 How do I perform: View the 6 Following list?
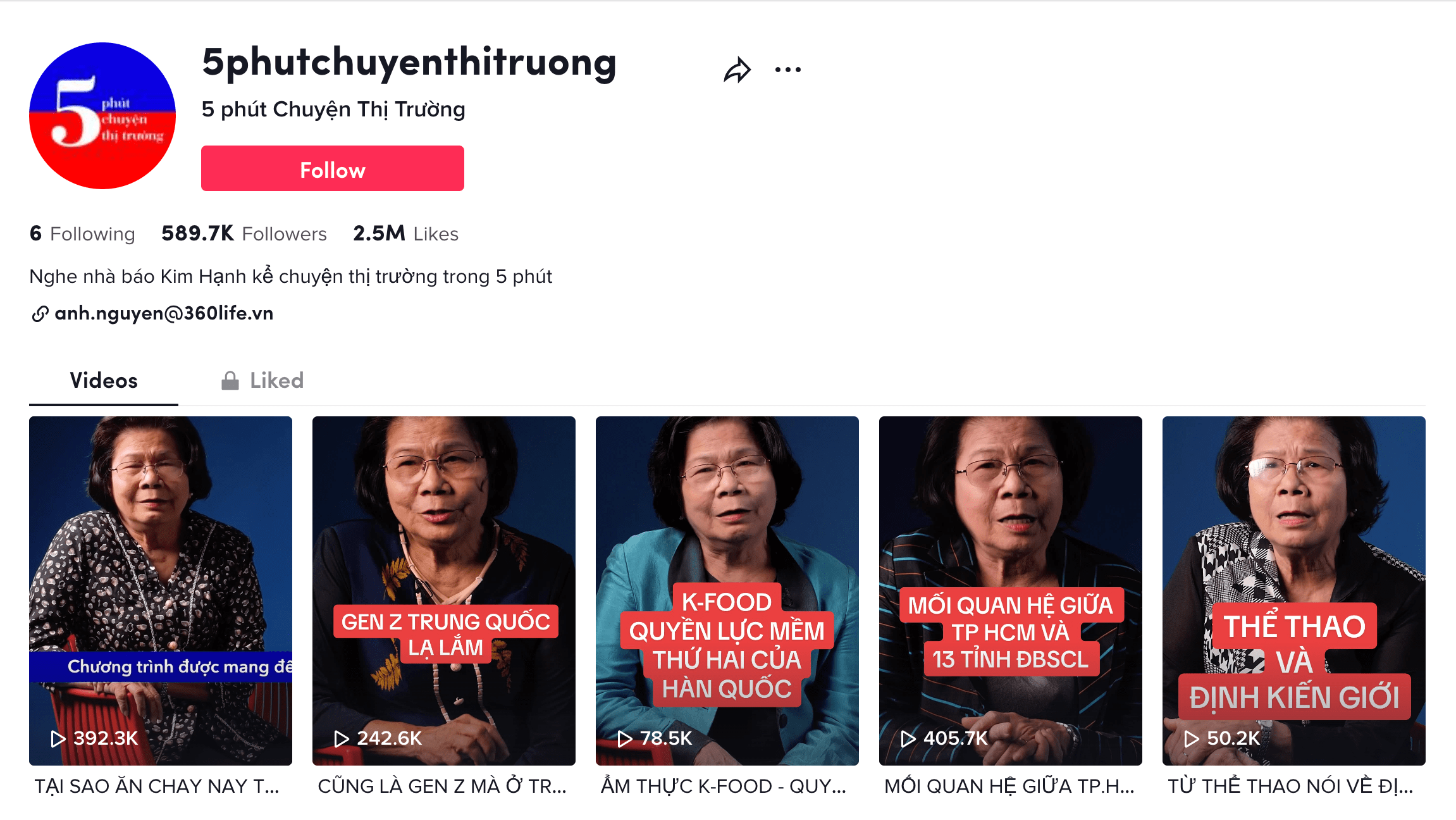[82, 233]
